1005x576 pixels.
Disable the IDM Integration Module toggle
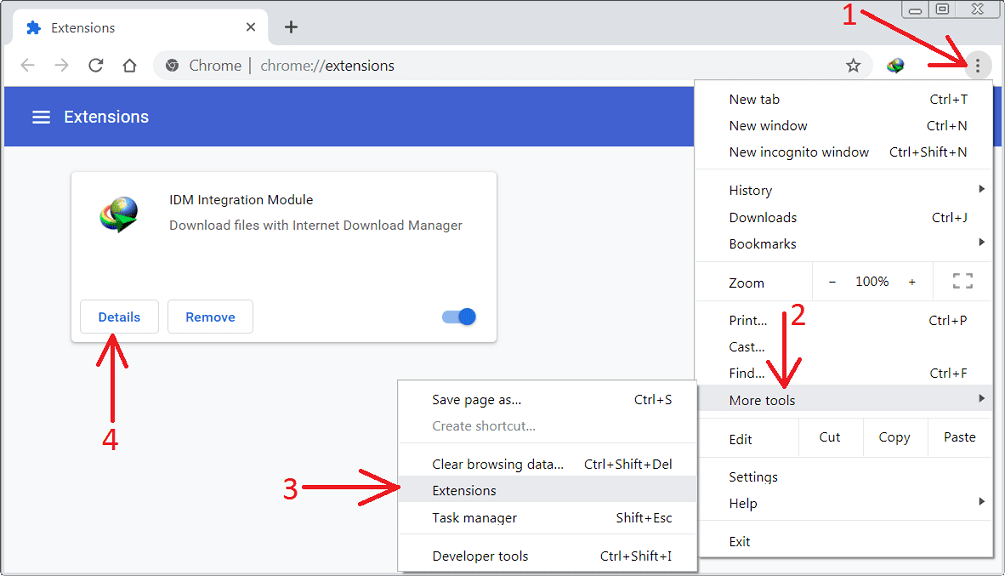point(457,315)
